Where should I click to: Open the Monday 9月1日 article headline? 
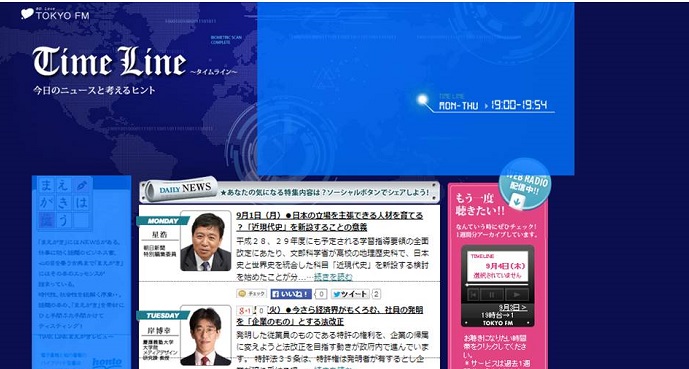pyautogui.click(x=330, y=221)
